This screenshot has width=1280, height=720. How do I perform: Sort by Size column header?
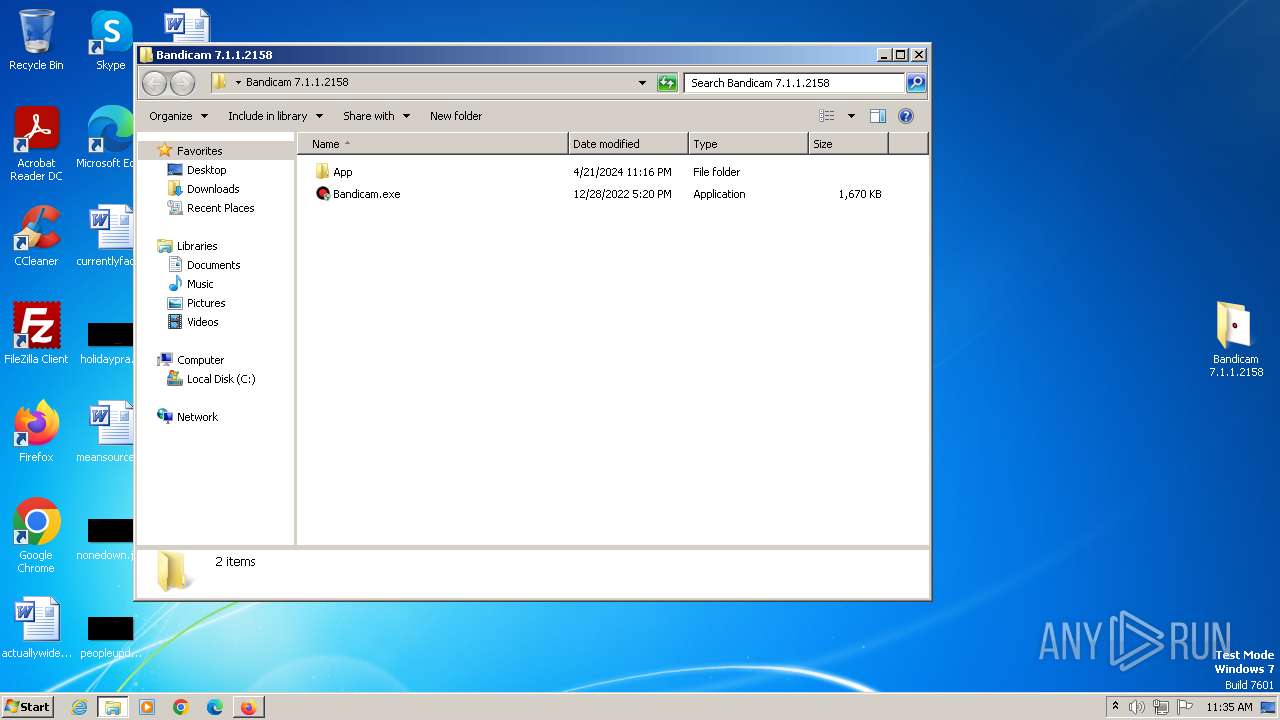[x=848, y=144]
